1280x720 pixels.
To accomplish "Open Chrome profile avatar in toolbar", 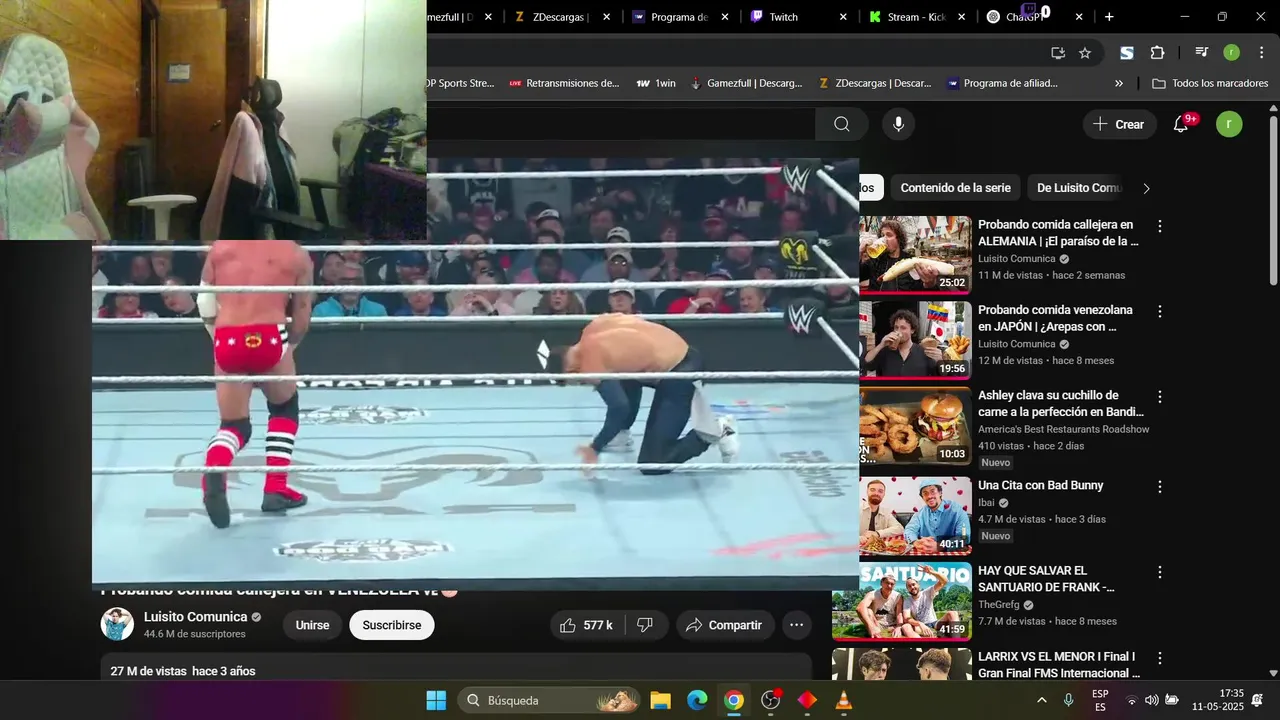I will pyautogui.click(x=1232, y=53).
